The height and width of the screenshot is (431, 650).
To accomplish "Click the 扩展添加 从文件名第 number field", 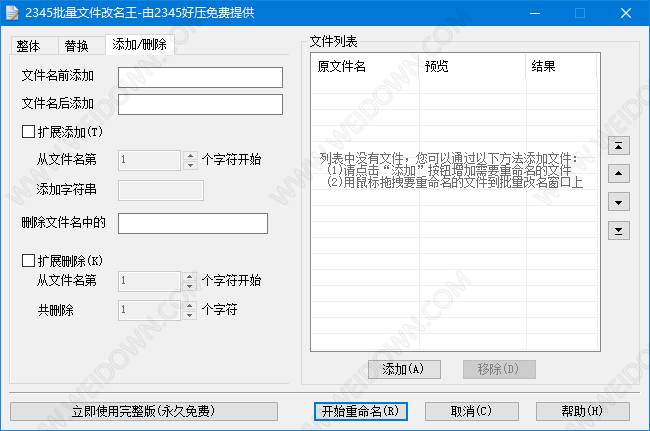I will (150, 160).
